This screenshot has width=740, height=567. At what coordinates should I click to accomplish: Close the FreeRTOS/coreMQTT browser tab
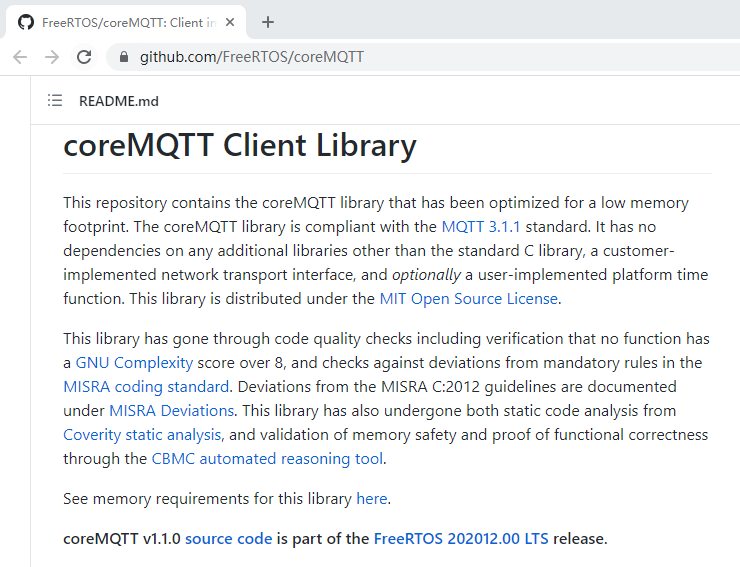(x=230, y=22)
